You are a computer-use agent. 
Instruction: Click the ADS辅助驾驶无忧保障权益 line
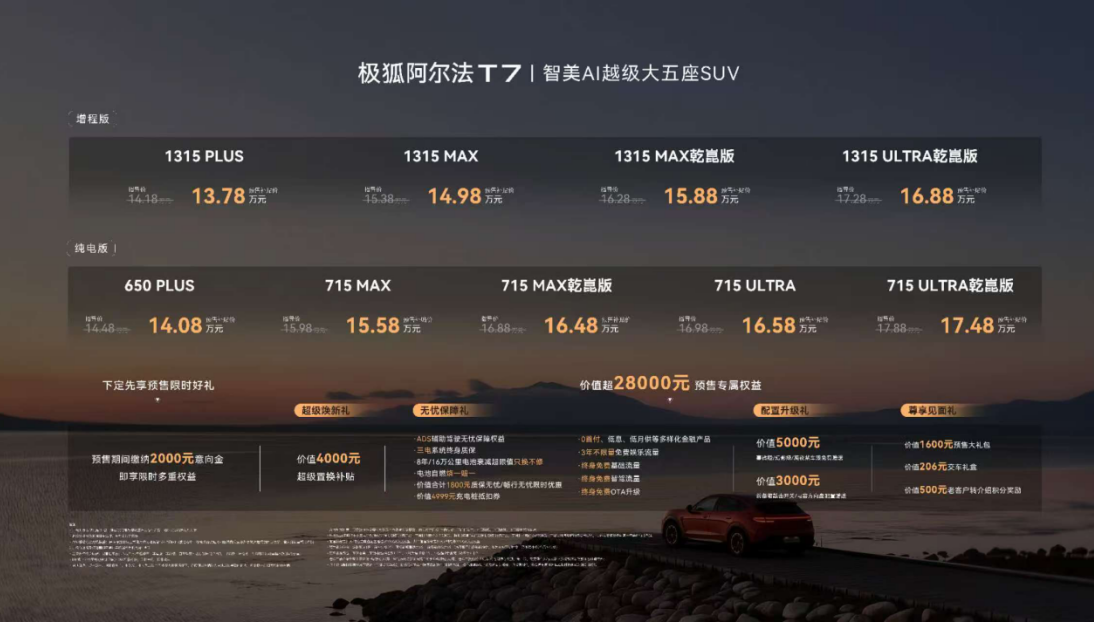click(460, 439)
